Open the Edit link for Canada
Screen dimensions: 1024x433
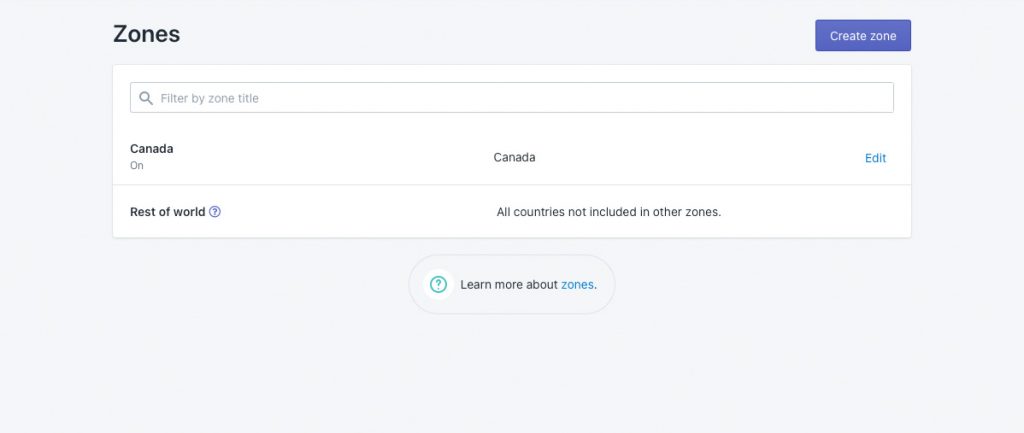coord(875,158)
